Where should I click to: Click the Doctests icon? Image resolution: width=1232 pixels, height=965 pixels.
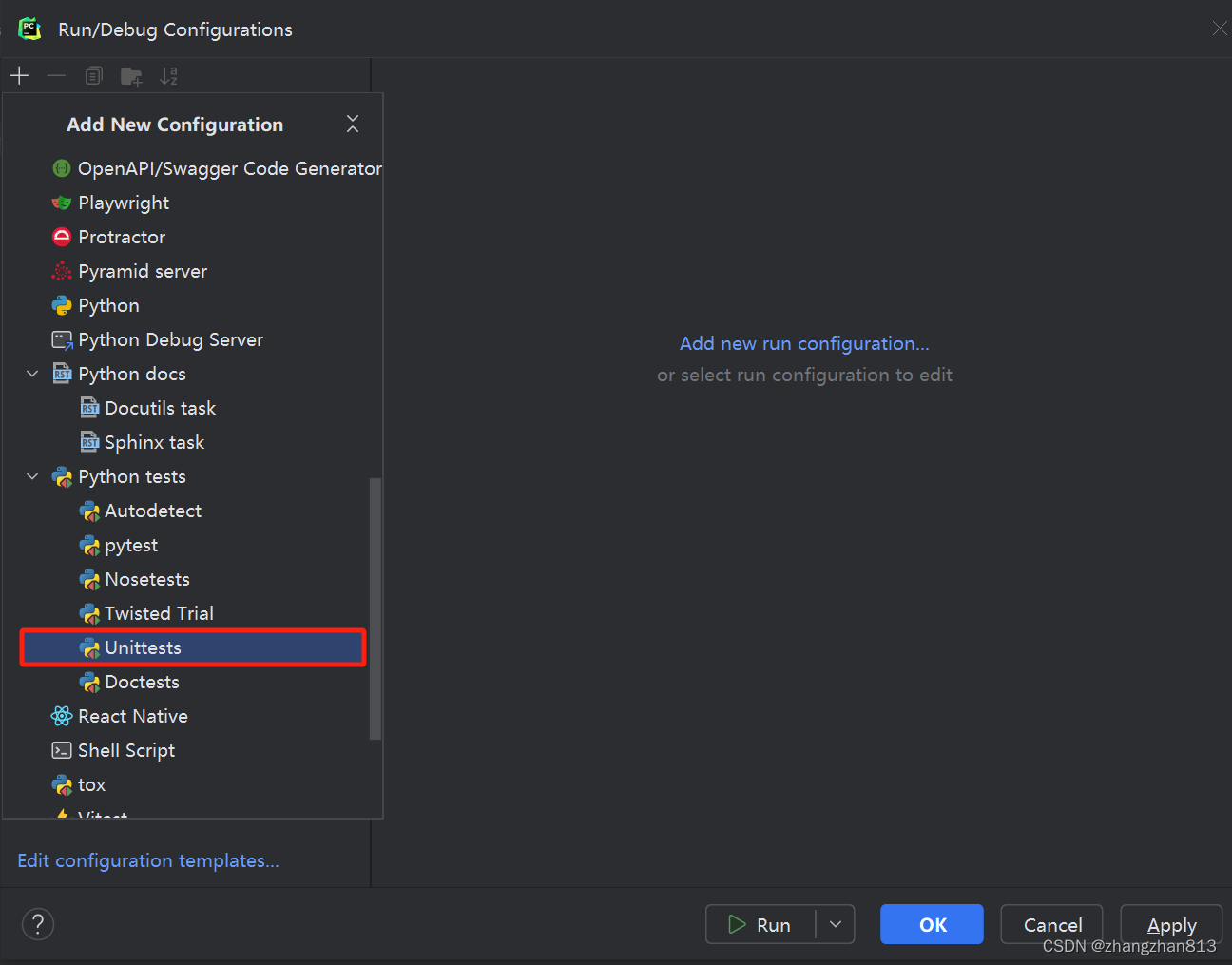coord(89,683)
